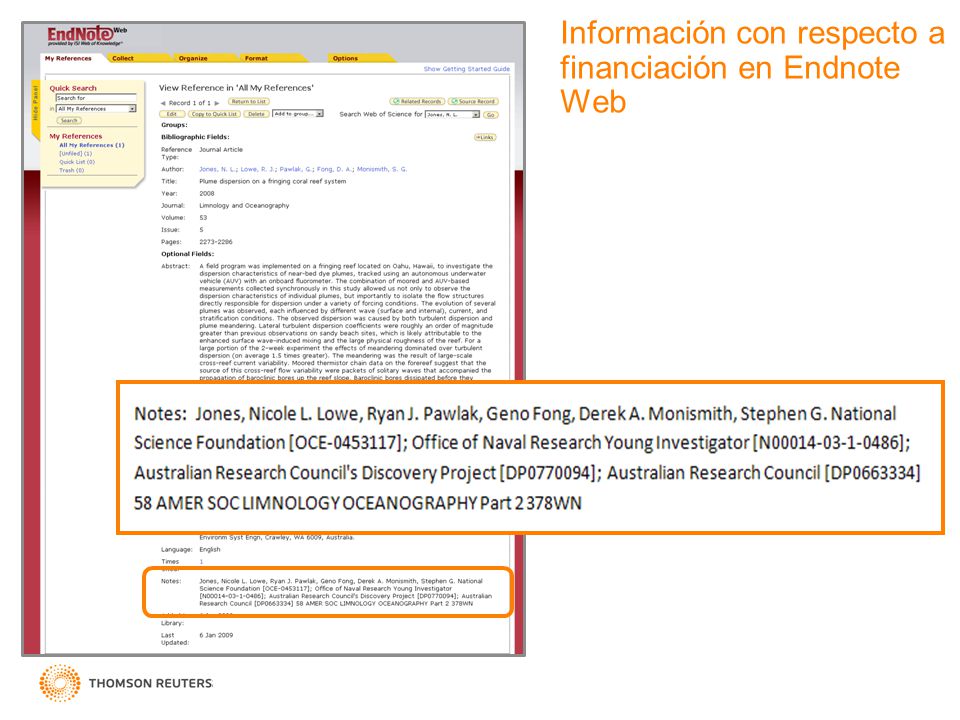Open author link Monismith, S. G.

[x=382, y=169]
